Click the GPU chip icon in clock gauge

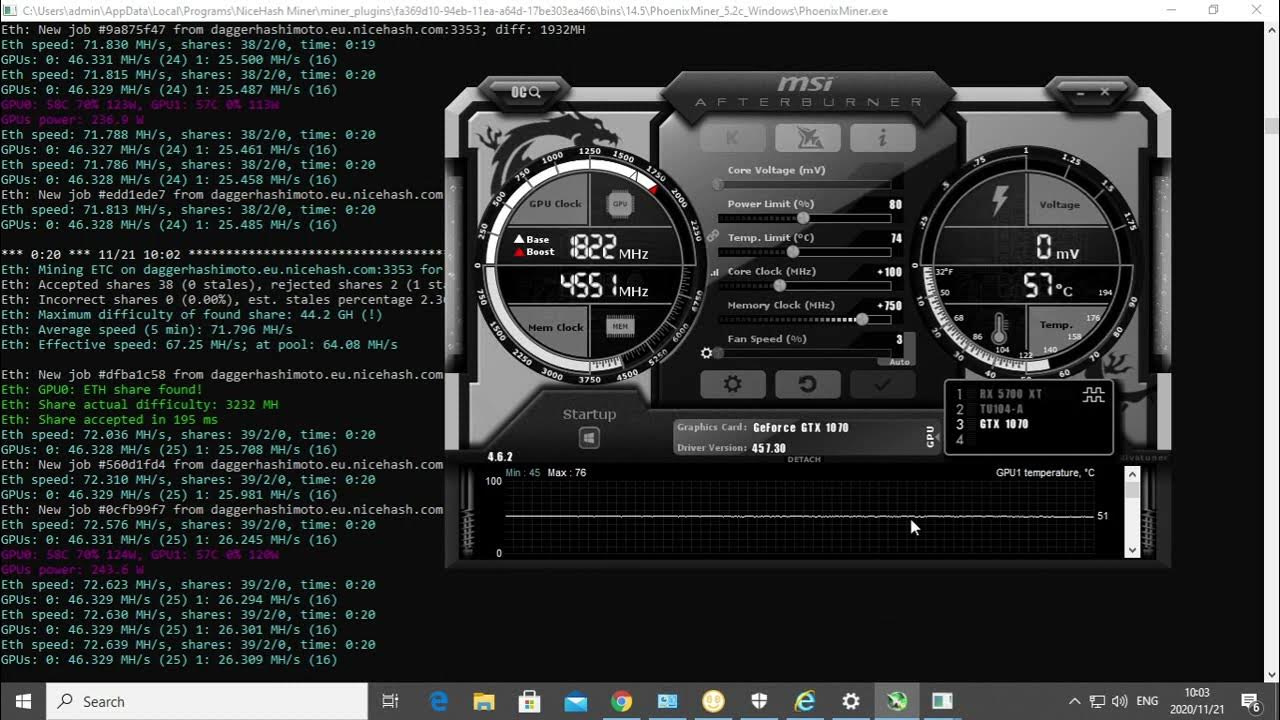620,204
